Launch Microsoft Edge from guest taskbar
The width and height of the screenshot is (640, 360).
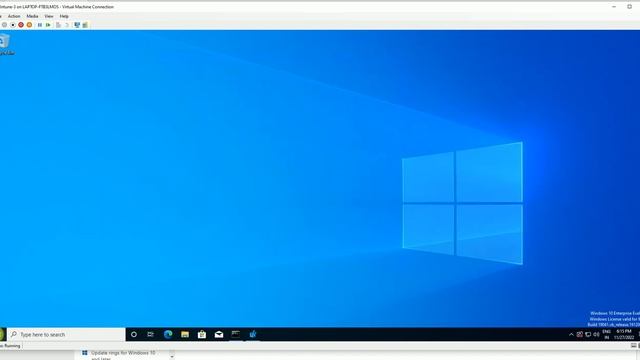point(168,334)
